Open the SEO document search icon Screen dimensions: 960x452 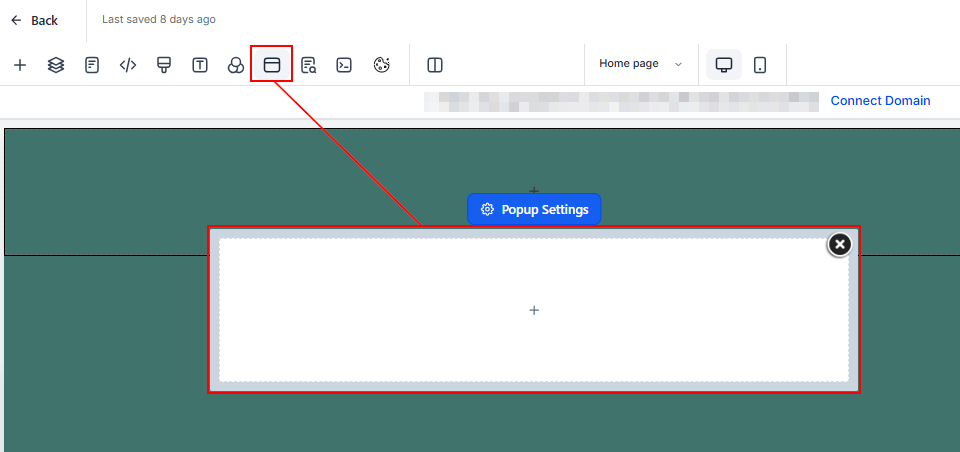pyautogui.click(x=309, y=65)
